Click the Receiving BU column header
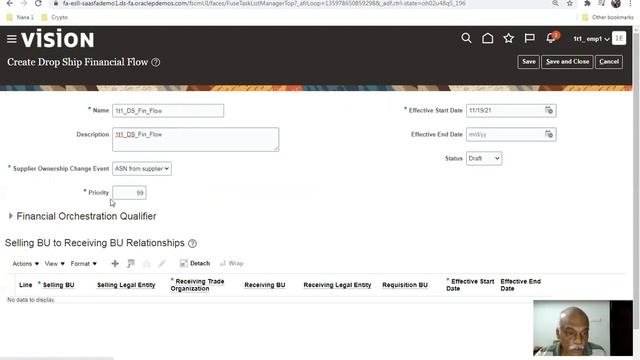Image resolution: width=640 pixels, height=360 pixels. click(265, 285)
